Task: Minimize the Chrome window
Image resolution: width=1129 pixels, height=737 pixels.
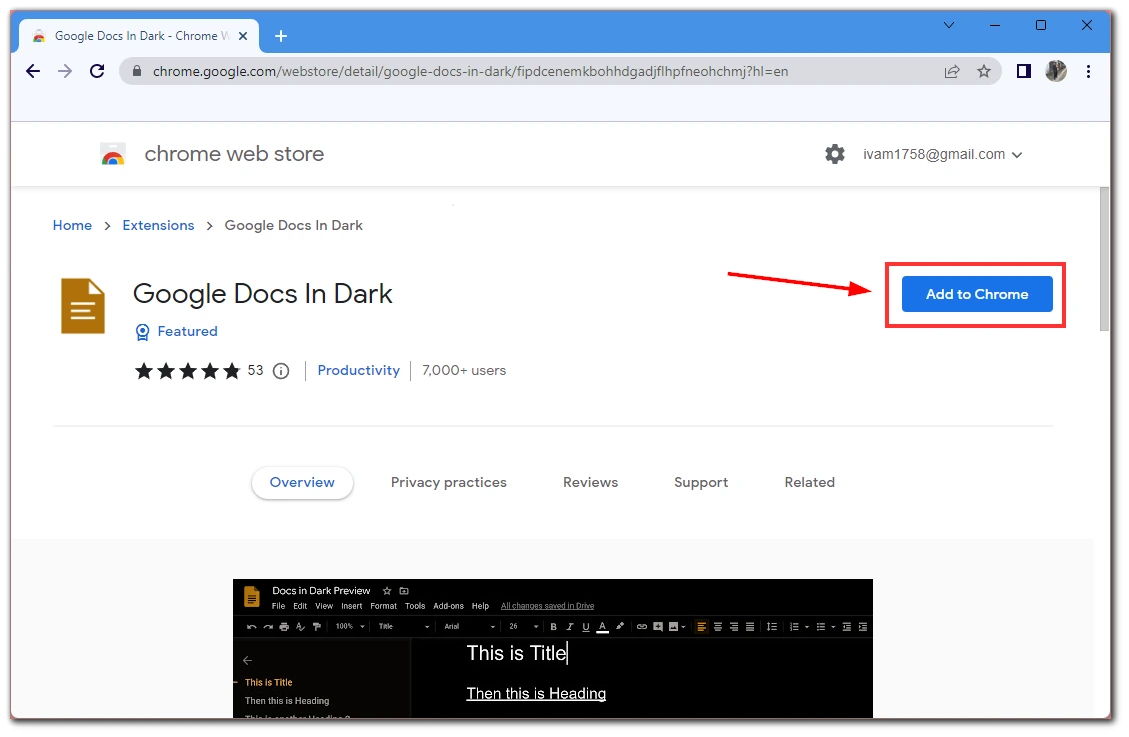Action: coord(995,25)
